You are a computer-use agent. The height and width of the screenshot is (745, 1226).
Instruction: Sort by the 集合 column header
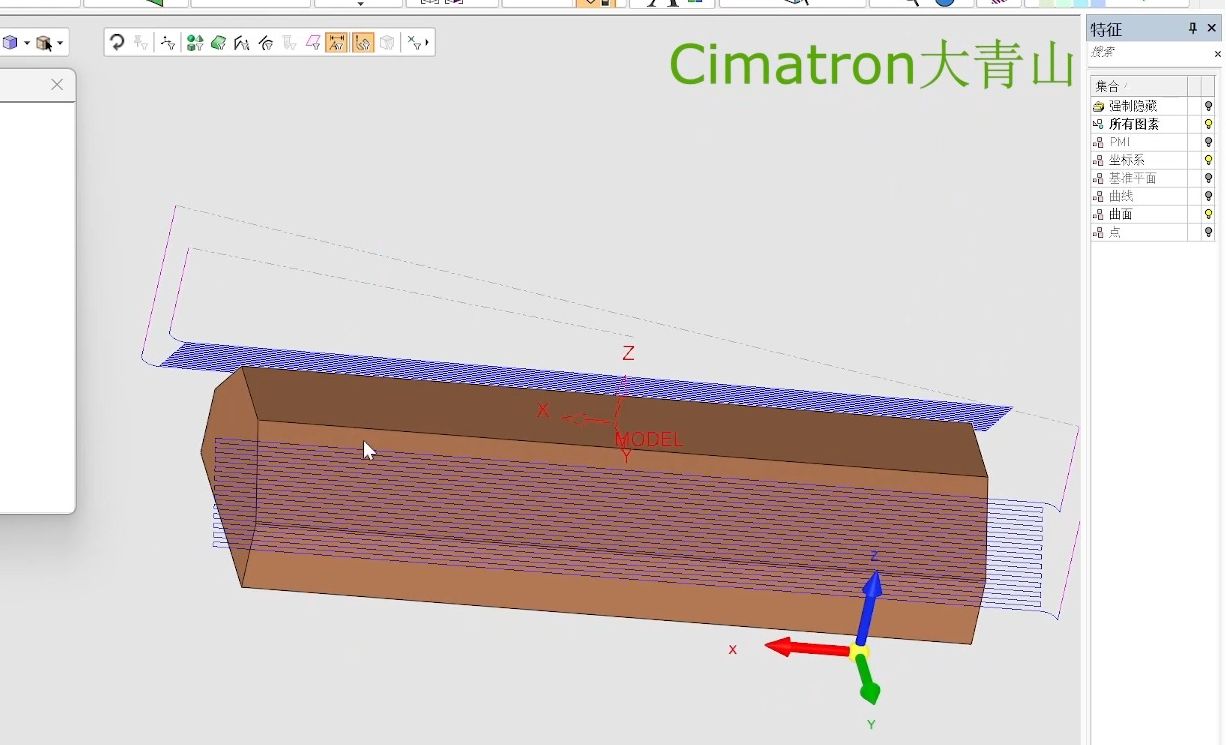(x=1137, y=86)
